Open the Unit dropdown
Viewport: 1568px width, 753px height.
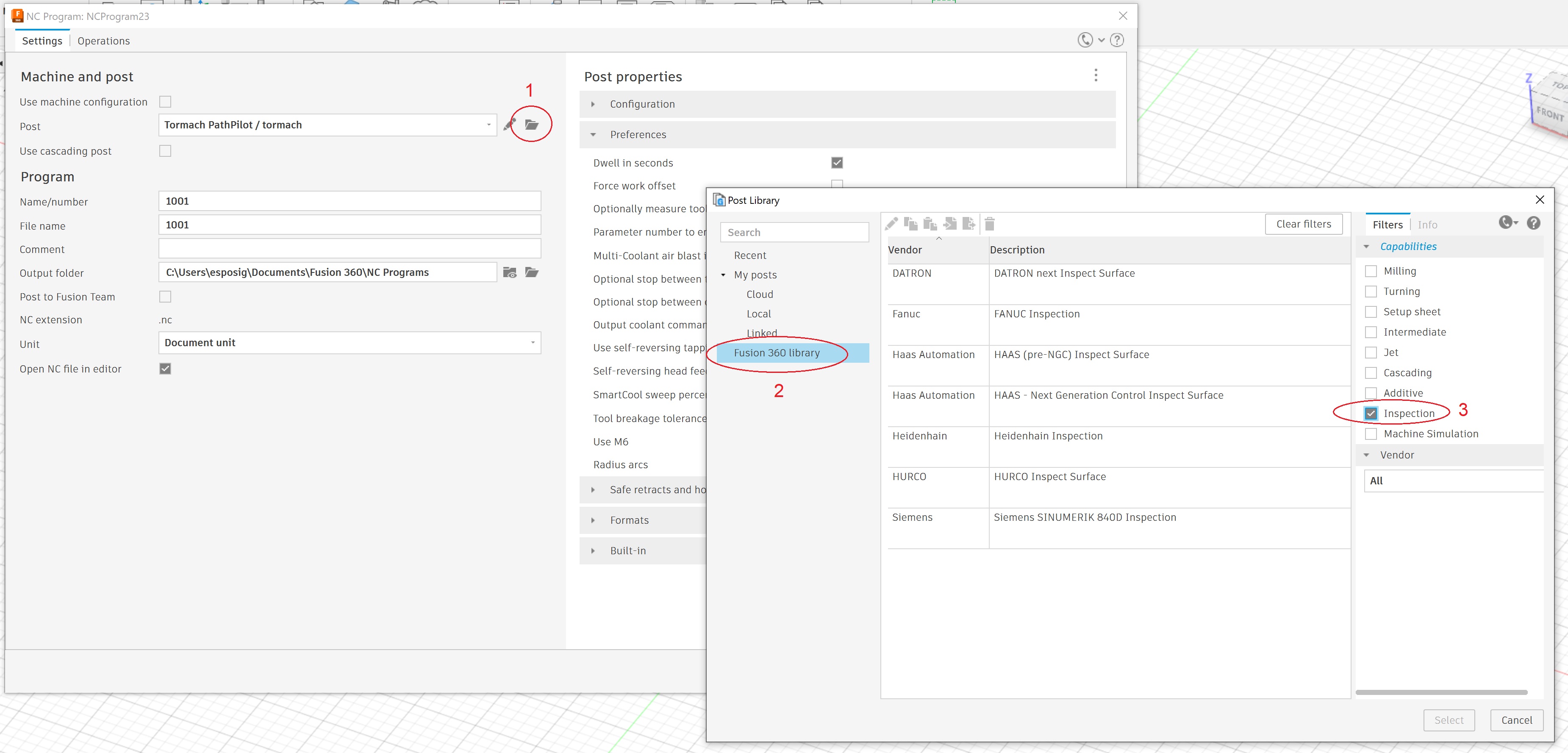350,343
